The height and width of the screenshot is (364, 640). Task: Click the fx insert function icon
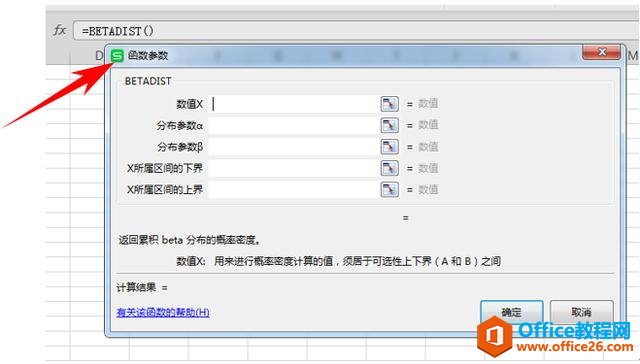60,30
